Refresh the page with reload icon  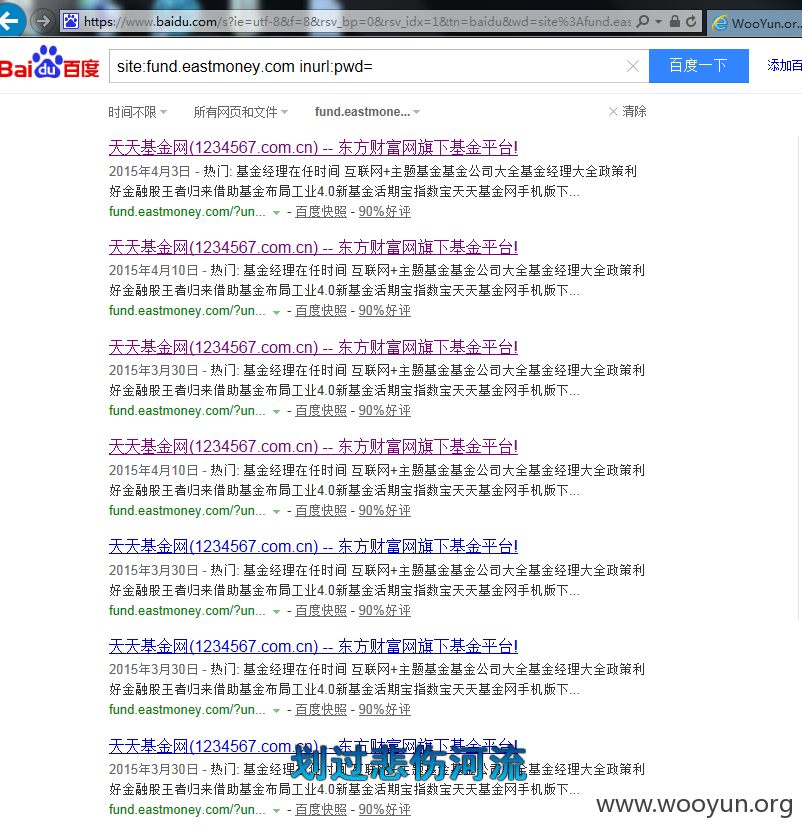[691, 22]
